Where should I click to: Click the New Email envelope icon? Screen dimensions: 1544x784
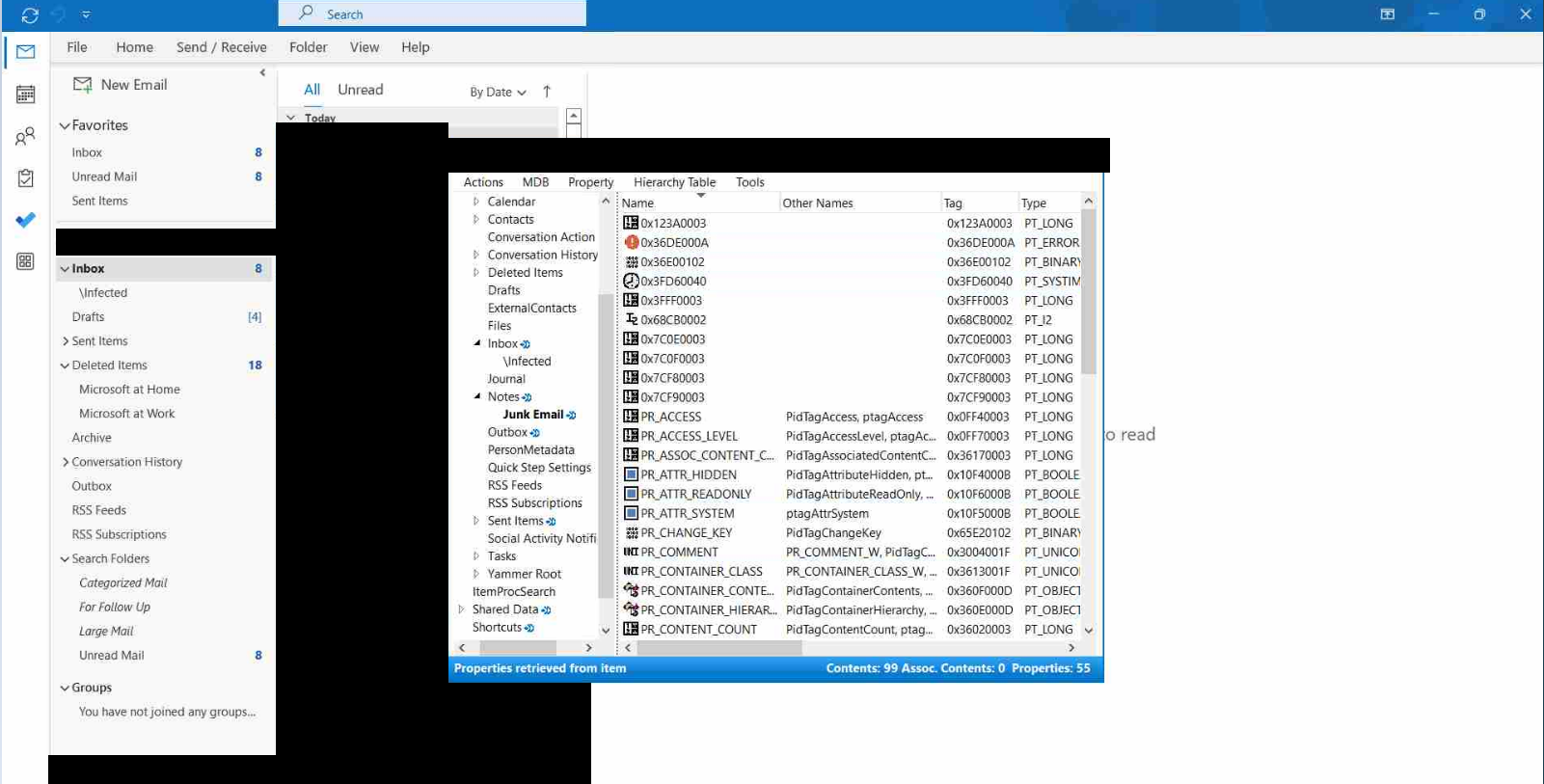(x=83, y=85)
